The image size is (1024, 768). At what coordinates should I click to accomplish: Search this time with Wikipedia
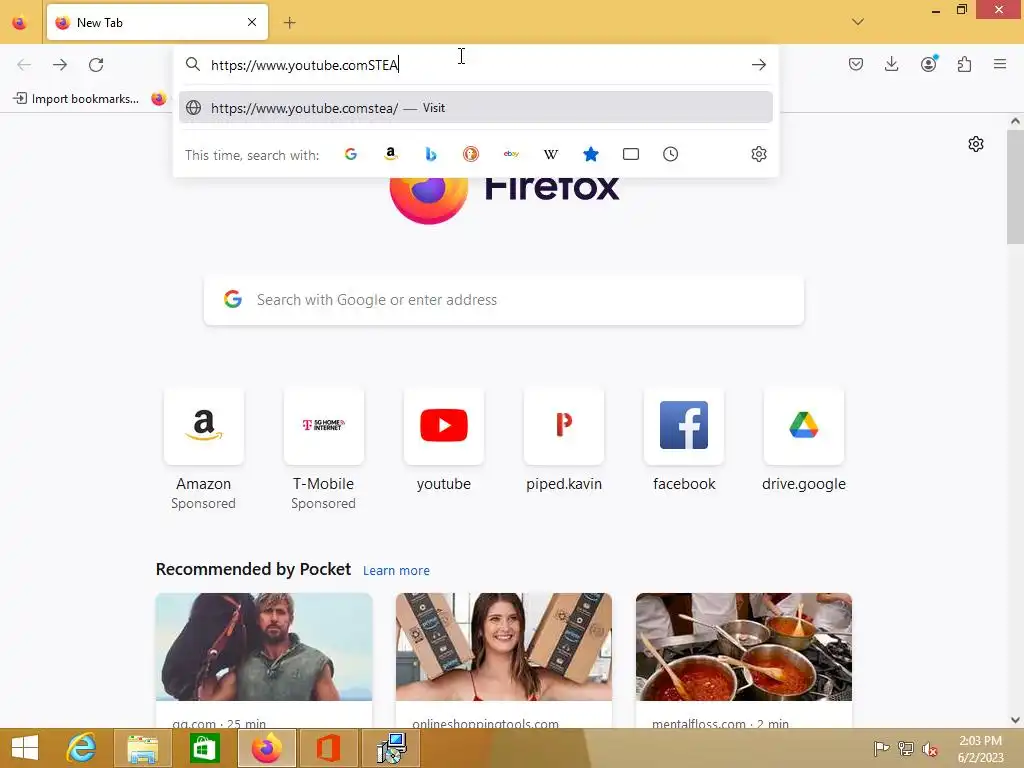point(551,154)
